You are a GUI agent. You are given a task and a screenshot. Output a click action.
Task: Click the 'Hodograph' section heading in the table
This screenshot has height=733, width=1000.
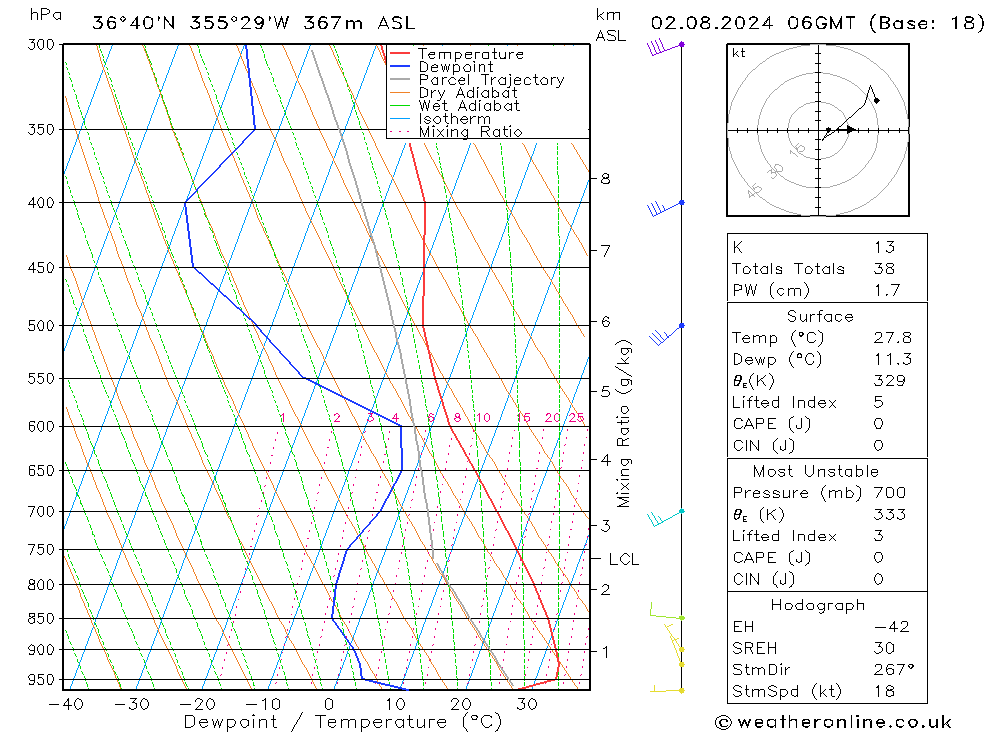[x=818, y=605]
